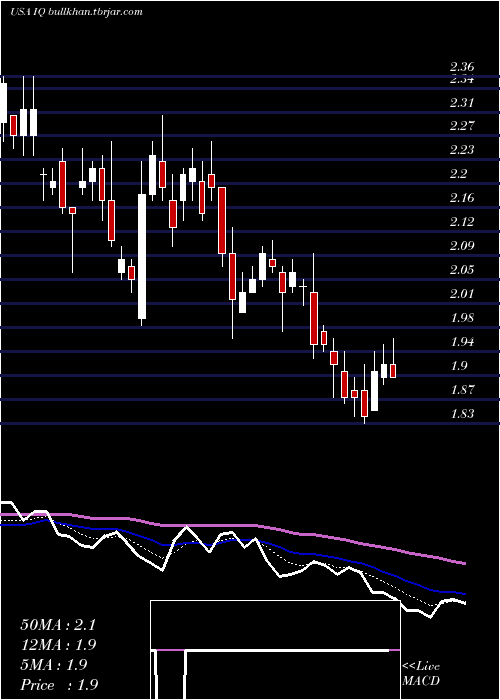The image size is (500, 700).
Task: Click the 2.23 price axis label
Action: (x=462, y=150)
